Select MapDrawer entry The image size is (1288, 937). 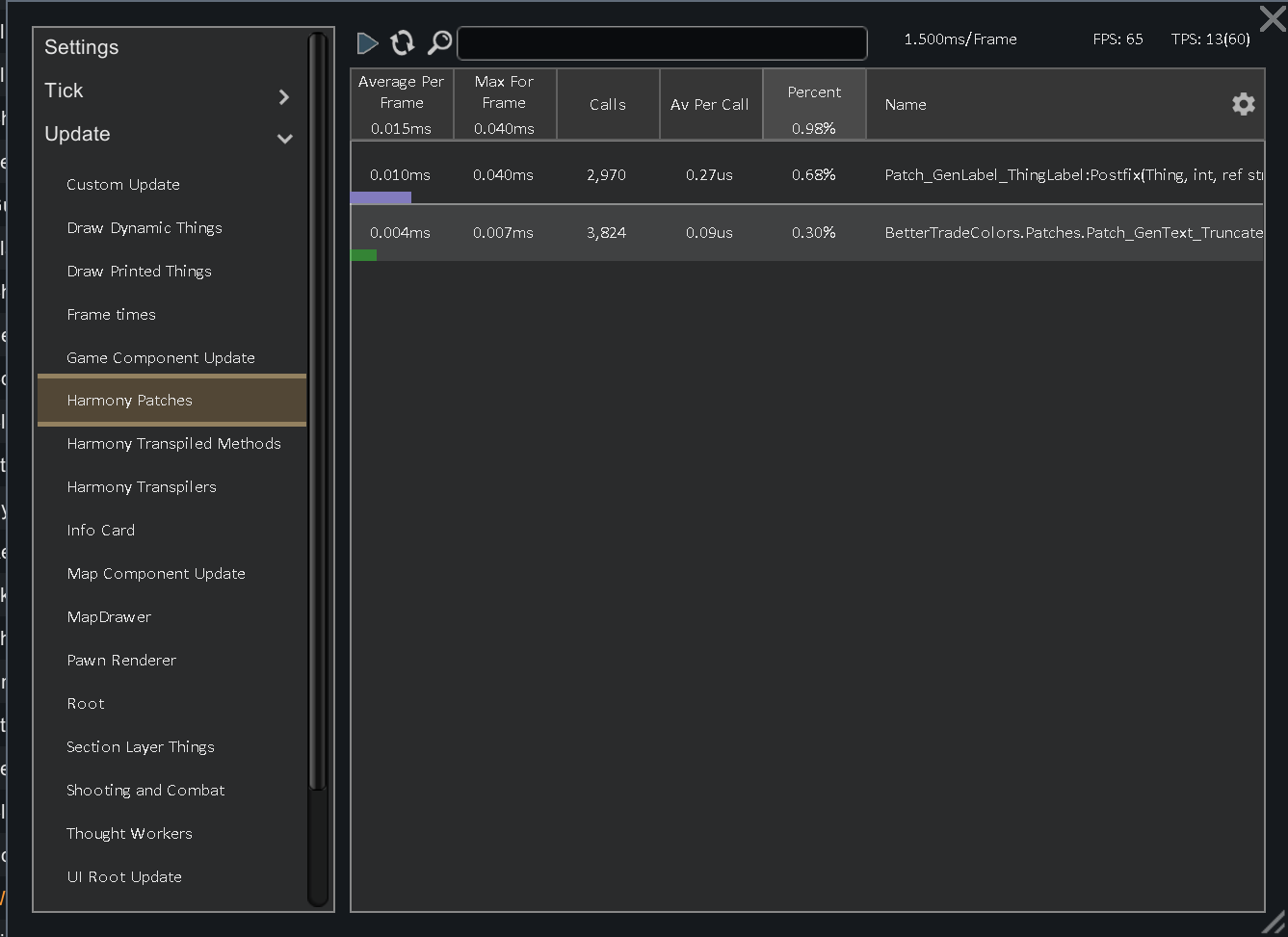(x=109, y=617)
